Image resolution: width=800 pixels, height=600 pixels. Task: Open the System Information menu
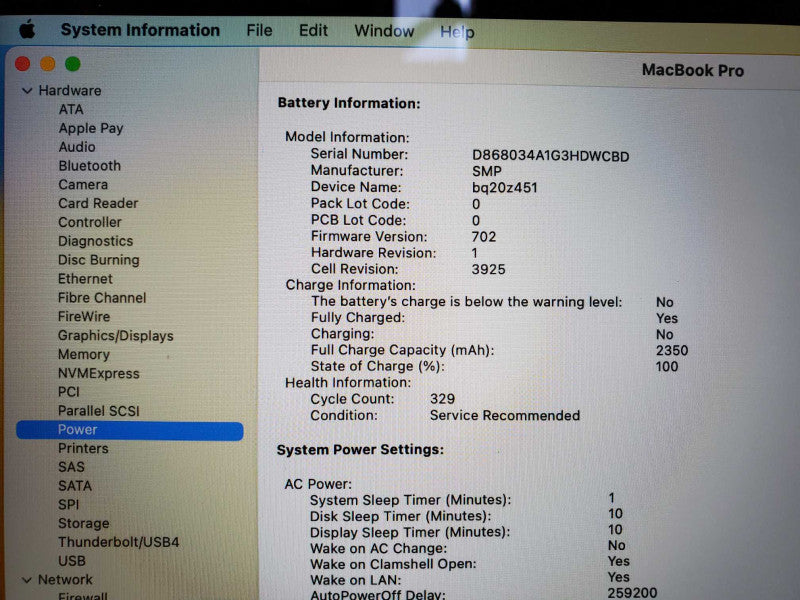click(x=140, y=30)
